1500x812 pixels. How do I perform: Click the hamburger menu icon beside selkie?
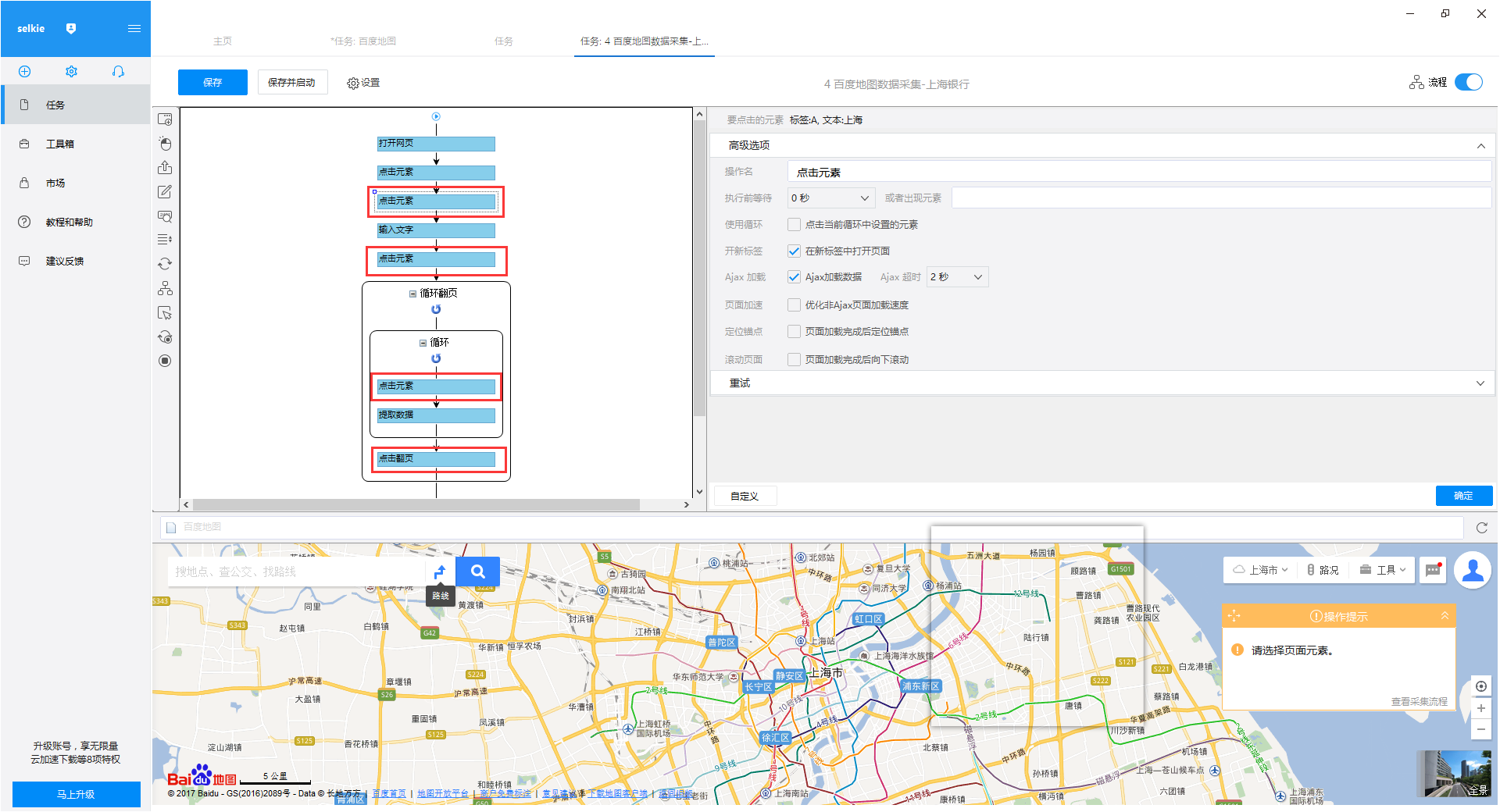tap(134, 29)
